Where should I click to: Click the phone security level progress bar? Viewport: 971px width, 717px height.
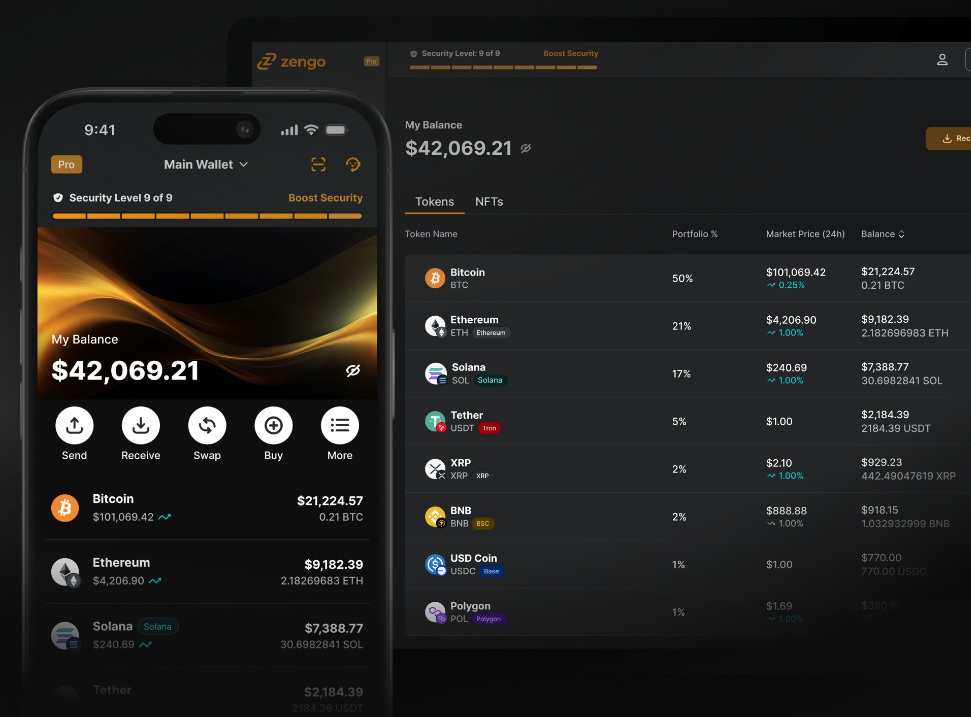tap(207, 216)
